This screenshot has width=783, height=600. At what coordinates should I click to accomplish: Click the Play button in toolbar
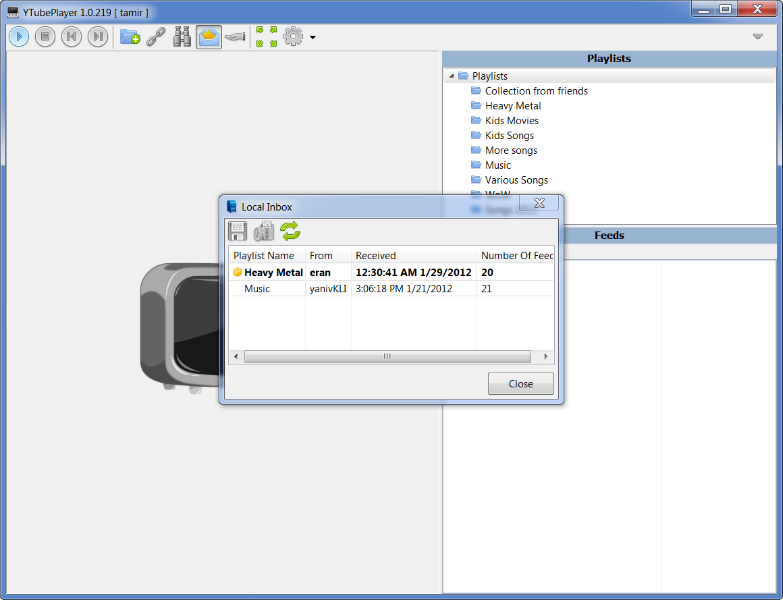(x=19, y=37)
